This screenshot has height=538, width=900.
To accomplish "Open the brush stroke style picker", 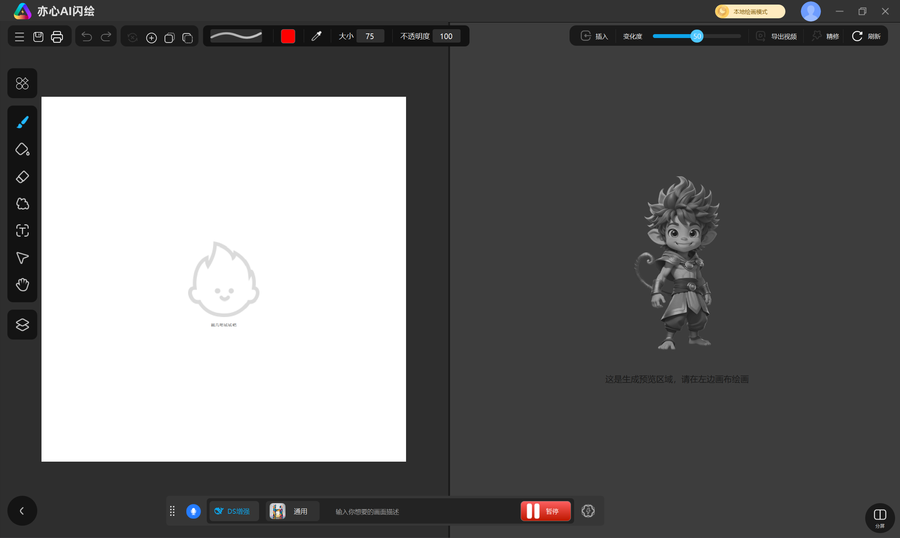I will pos(236,36).
